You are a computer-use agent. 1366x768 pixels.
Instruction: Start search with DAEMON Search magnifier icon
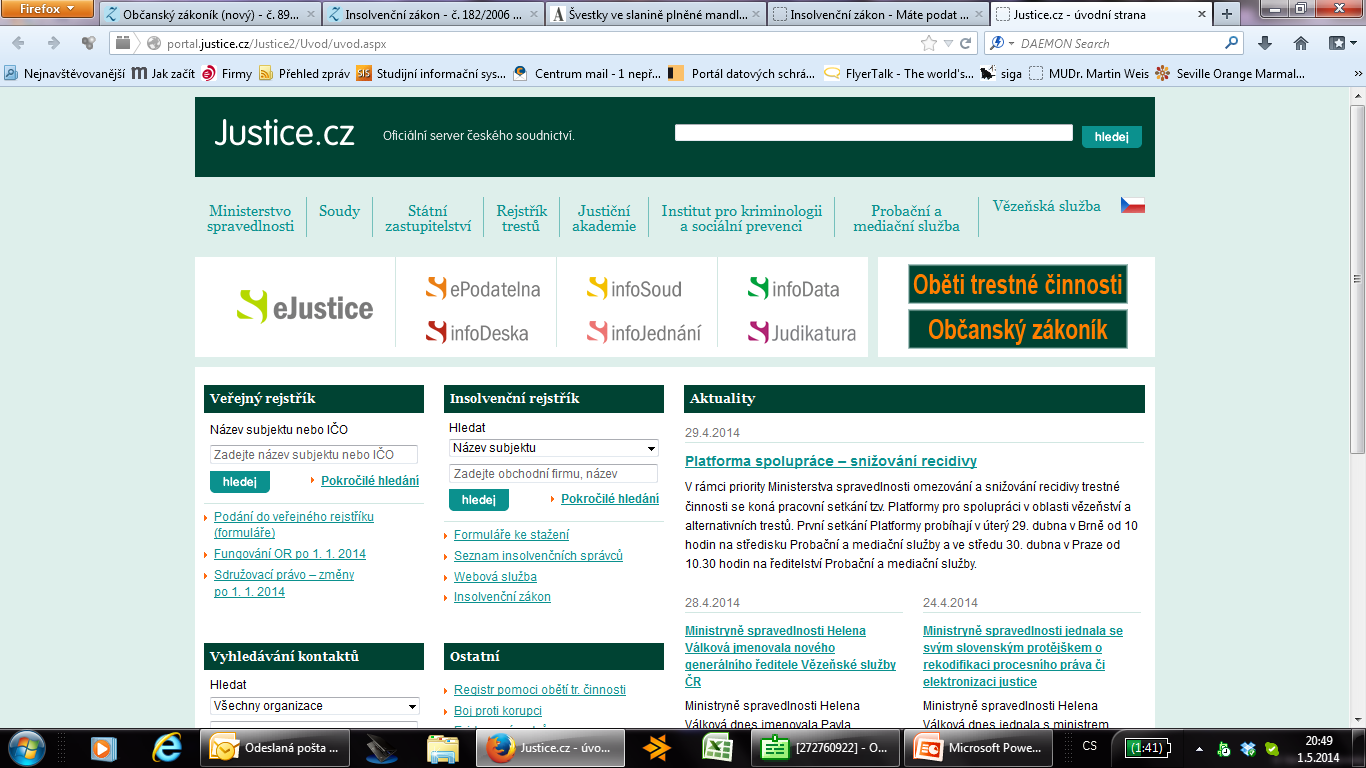(1231, 43)
